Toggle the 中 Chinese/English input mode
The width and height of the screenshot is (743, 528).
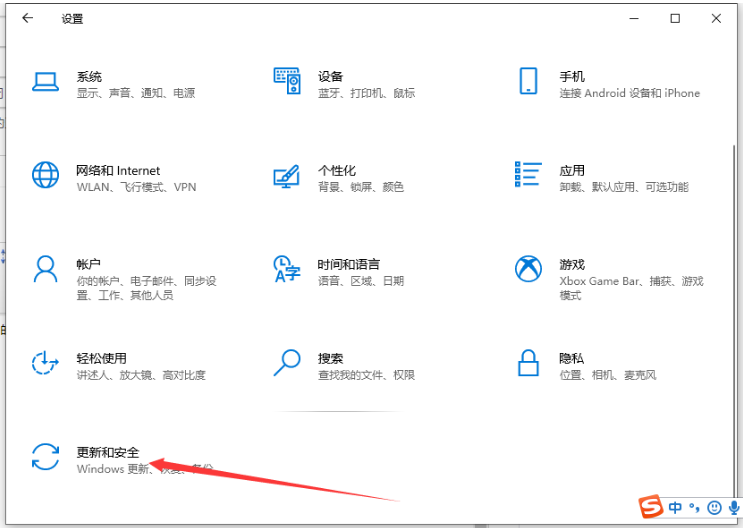pyautogui.click(x=677, y=507)
